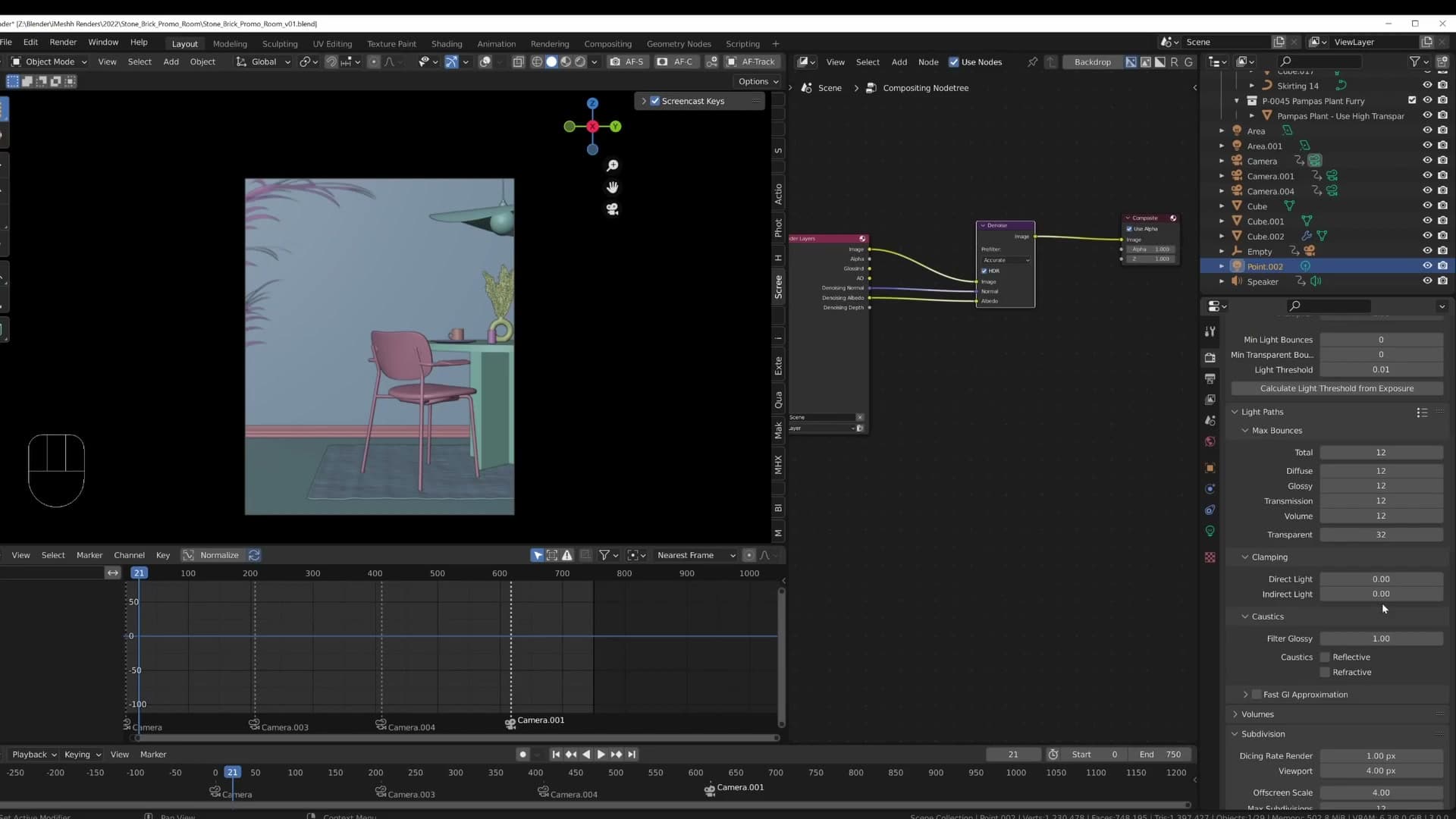This screenshot has width=1456, height=819.
Task: Toggle the Use Nodes checkbox
Action: tap(954, 62)
